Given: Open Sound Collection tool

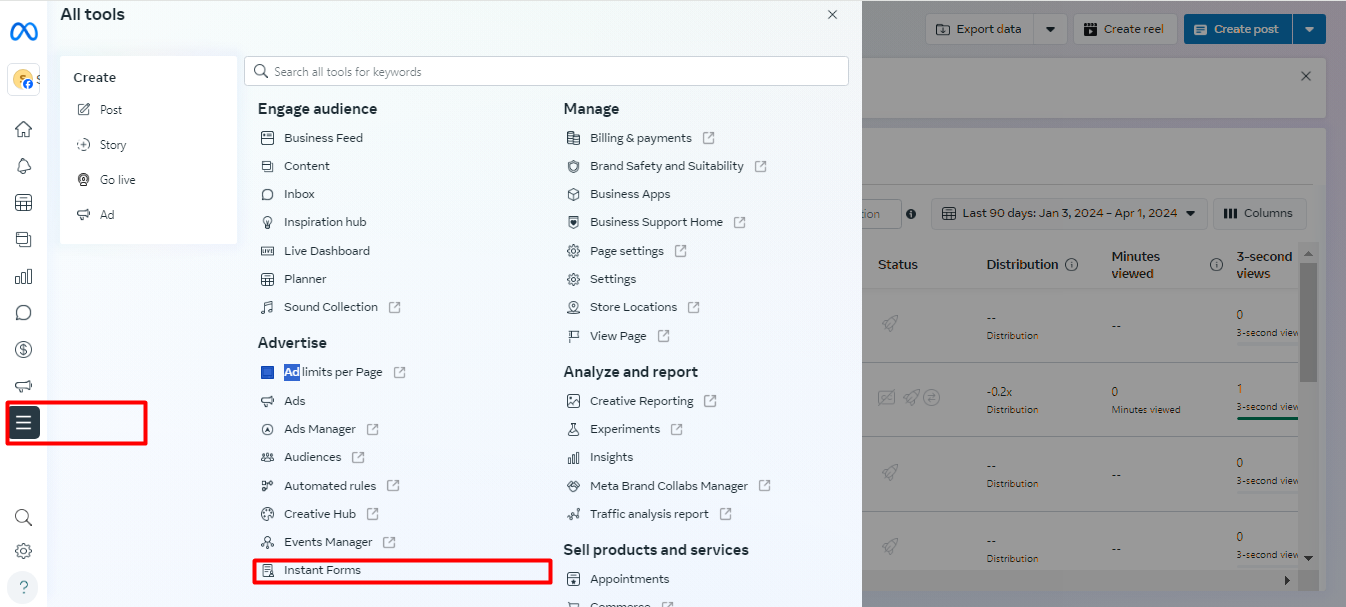Looking at the screenshot, I should [x=330, y=307].
